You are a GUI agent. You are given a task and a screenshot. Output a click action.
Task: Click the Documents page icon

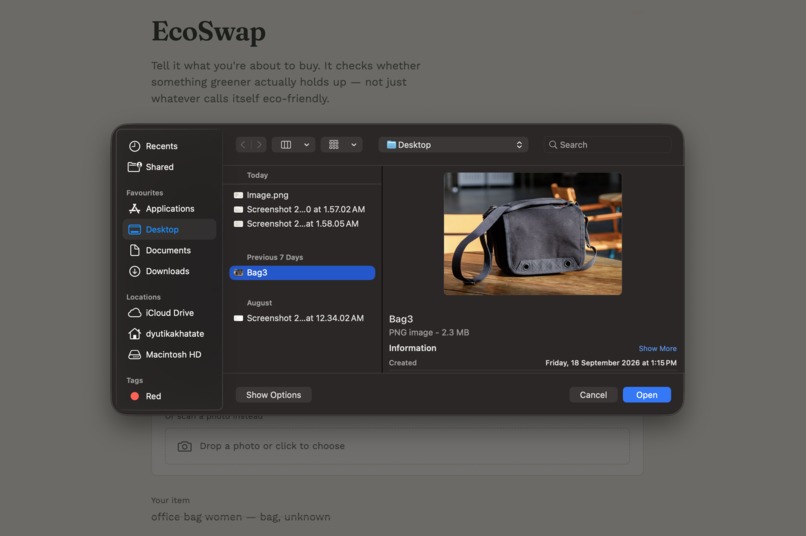coord(135,250)
